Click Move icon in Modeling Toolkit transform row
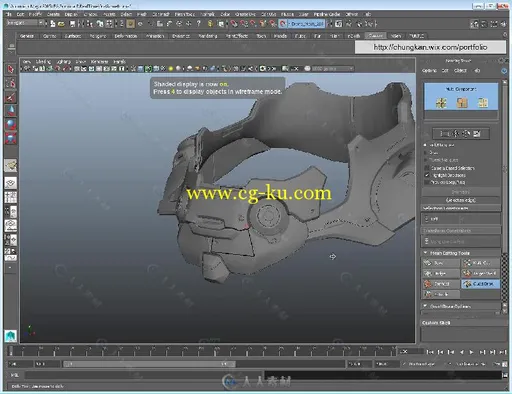Viewport: 512px width, 394px height. click(456, 134)
